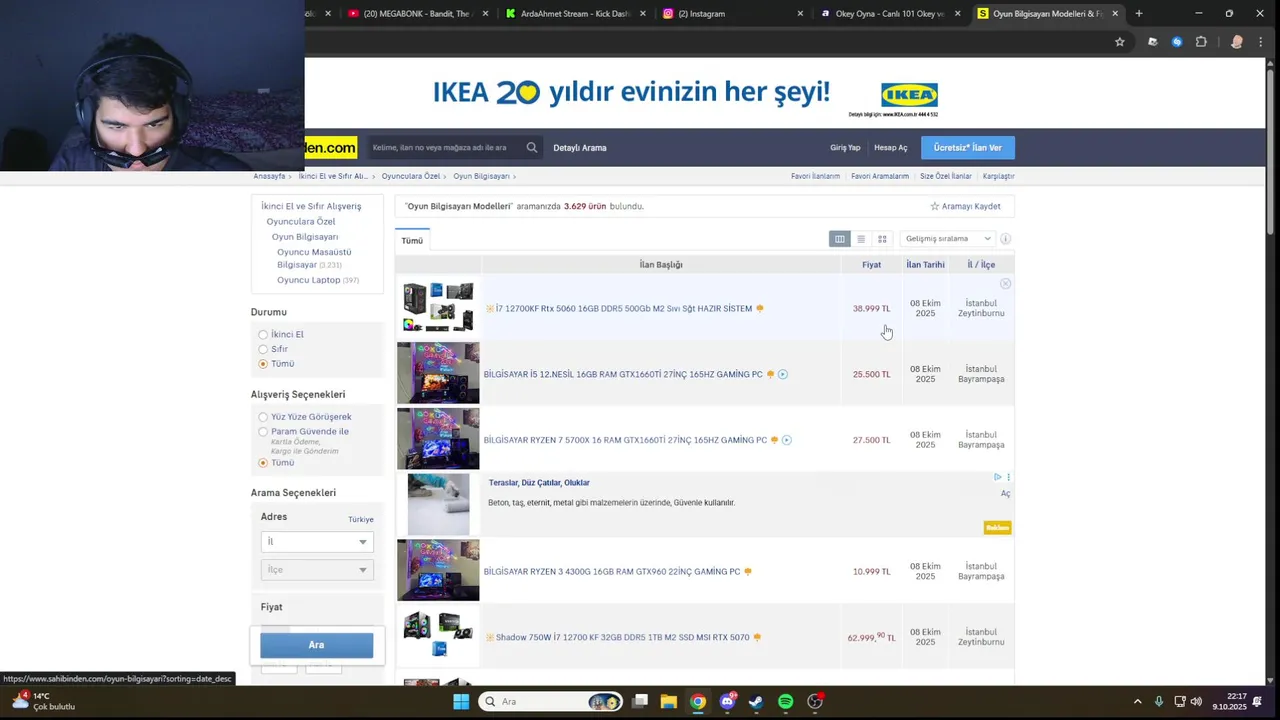Open thumbnail of i7 12700KF Rtx 5060 listing
1280x720 pixels.
click(x=438, y=307)
